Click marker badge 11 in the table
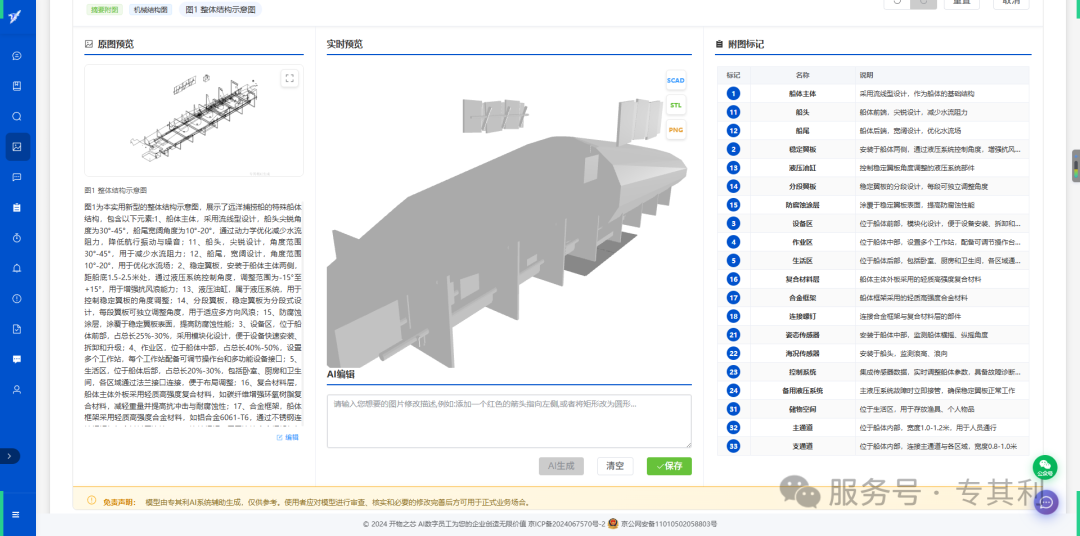This screenshot has height=536, width=1080. click(x=734, y=112)
